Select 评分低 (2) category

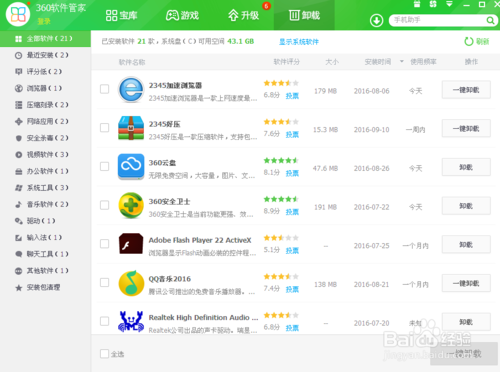[x=45, y=72]
